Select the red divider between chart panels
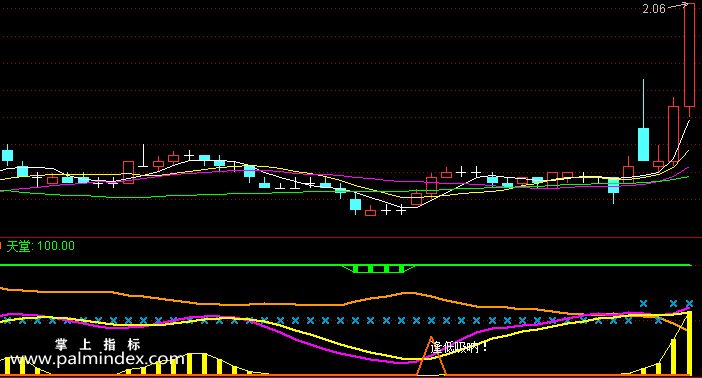702x378 pixels. [x=351, y=237]
